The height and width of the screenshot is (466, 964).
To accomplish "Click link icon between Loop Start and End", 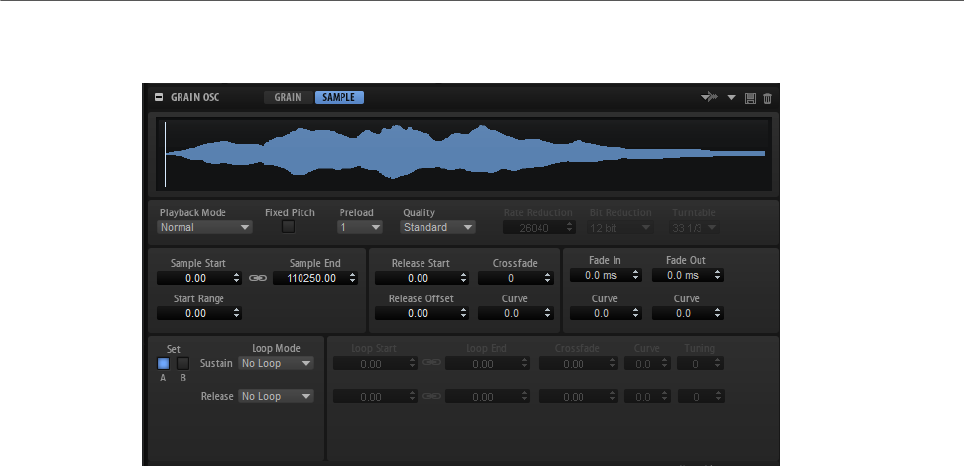I will click(432, 363).
